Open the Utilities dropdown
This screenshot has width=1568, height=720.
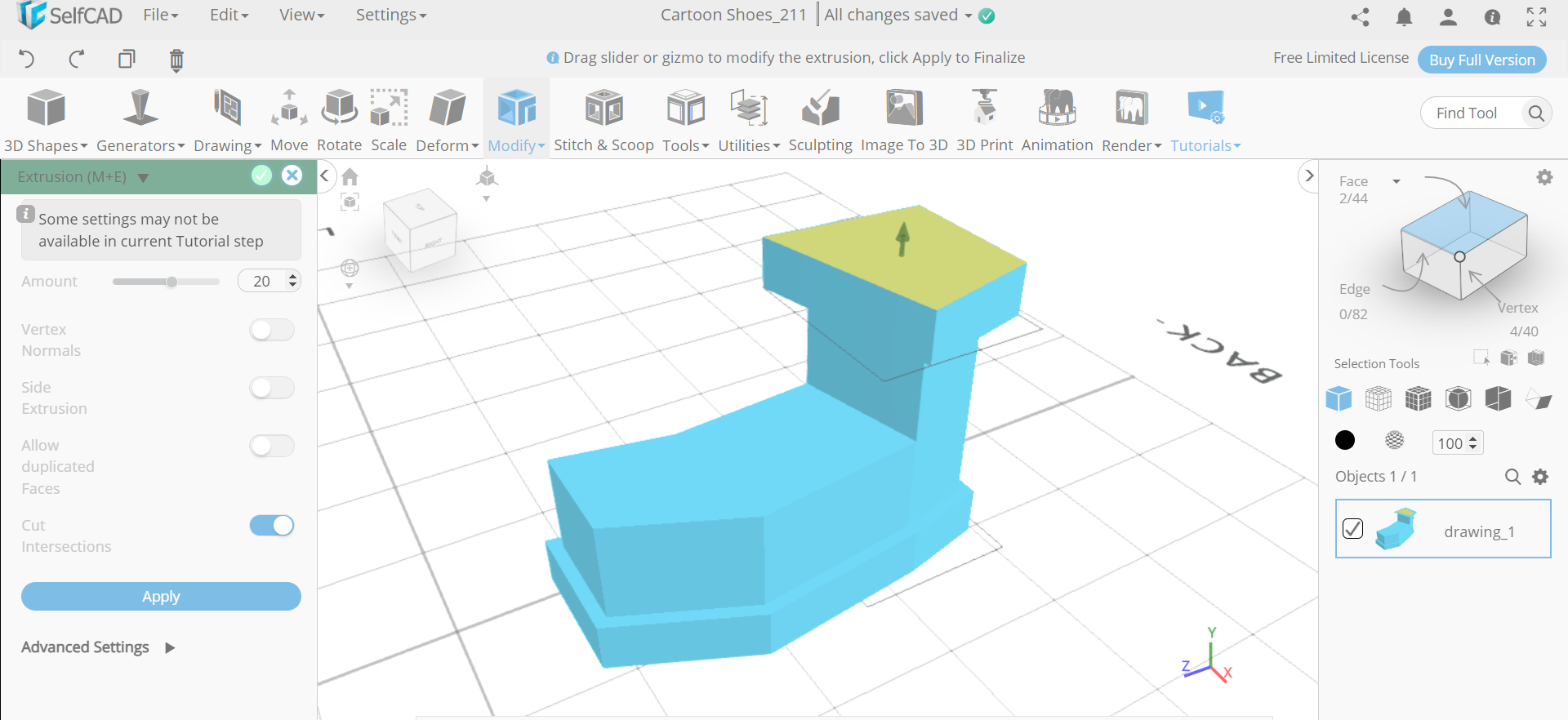749,121
